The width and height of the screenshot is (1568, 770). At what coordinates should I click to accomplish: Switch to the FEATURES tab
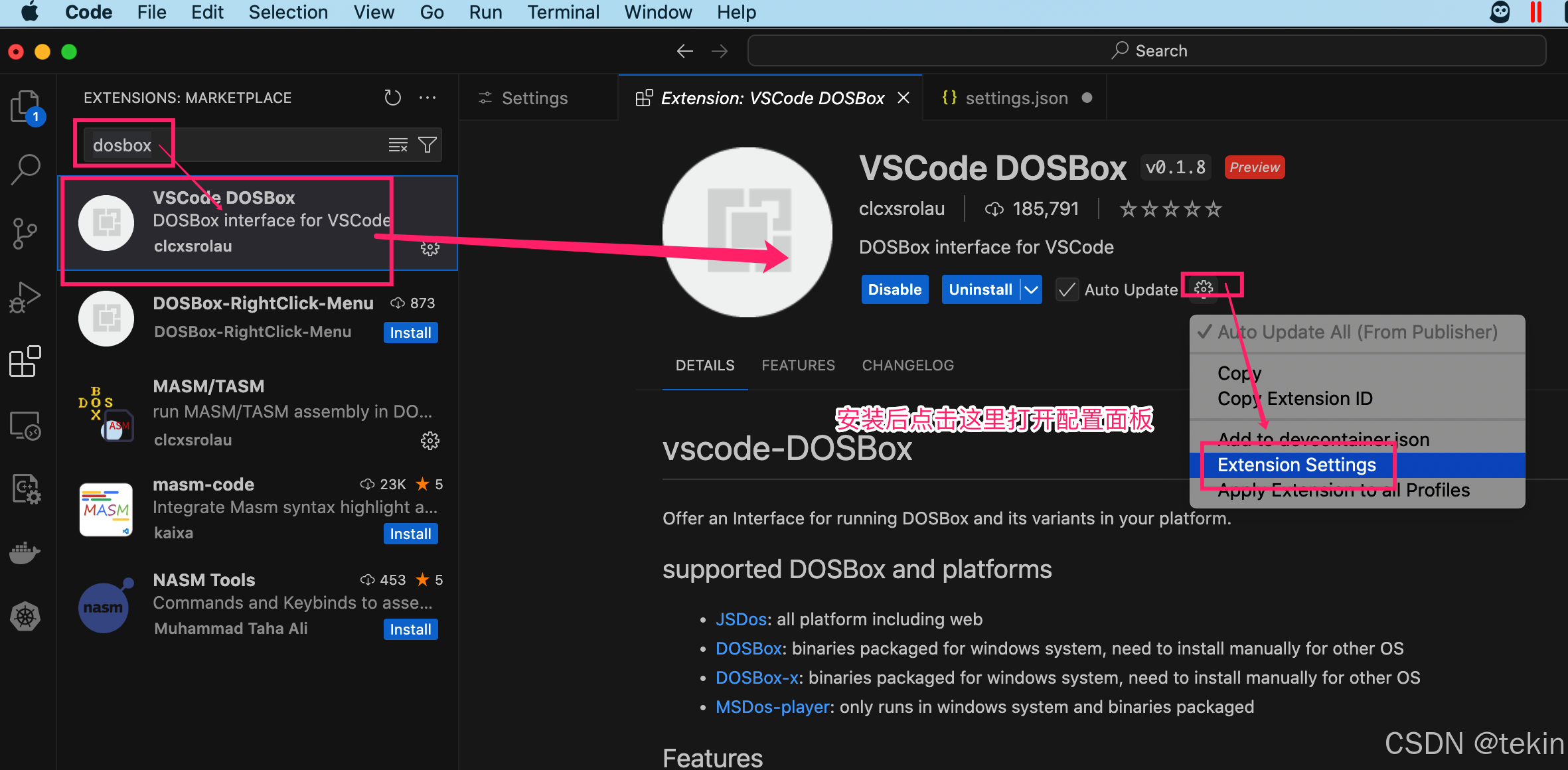pos(798,365)
